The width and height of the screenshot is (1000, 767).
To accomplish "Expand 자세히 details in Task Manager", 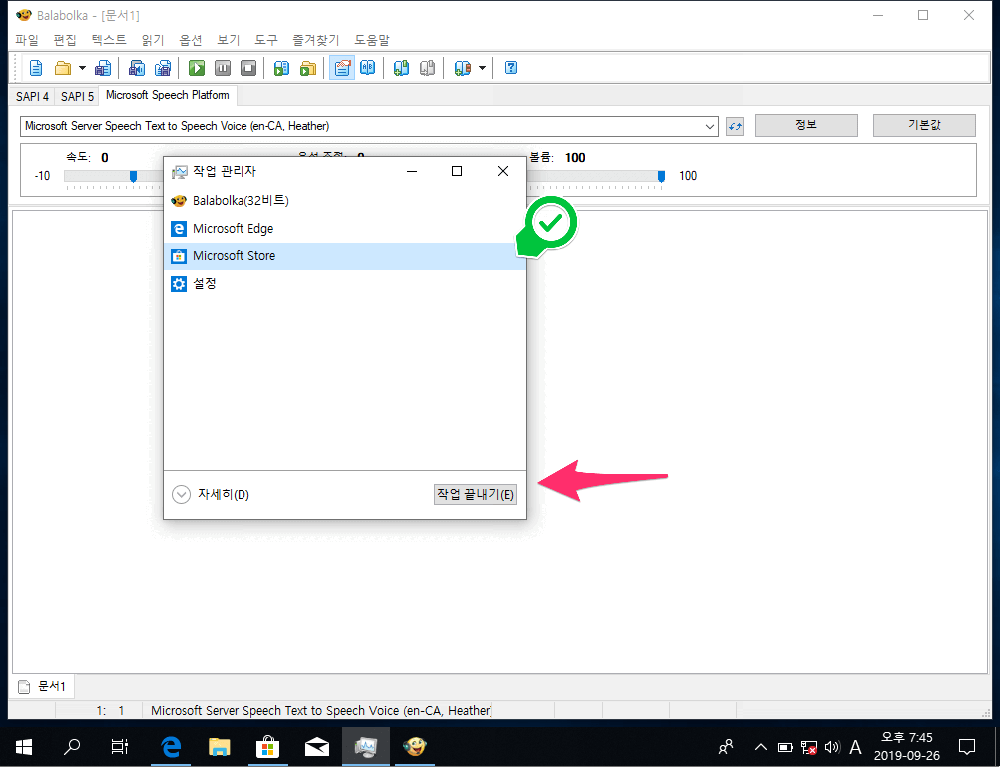I will click(210, 494).
